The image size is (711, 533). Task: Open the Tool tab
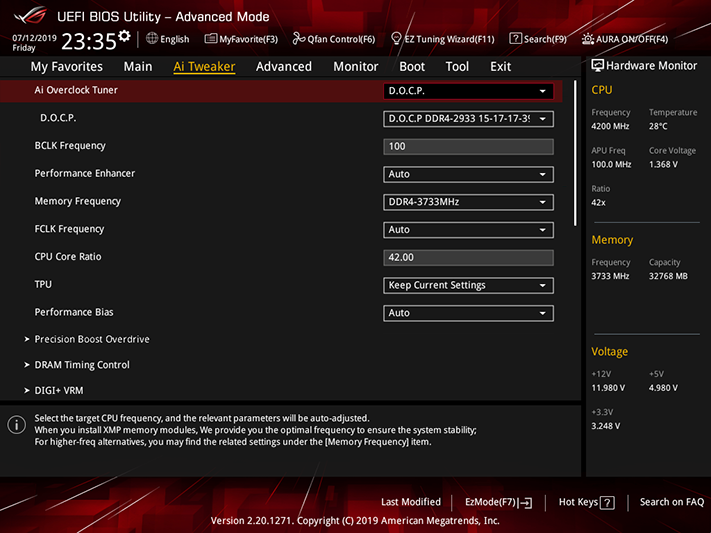coord(457,67)
